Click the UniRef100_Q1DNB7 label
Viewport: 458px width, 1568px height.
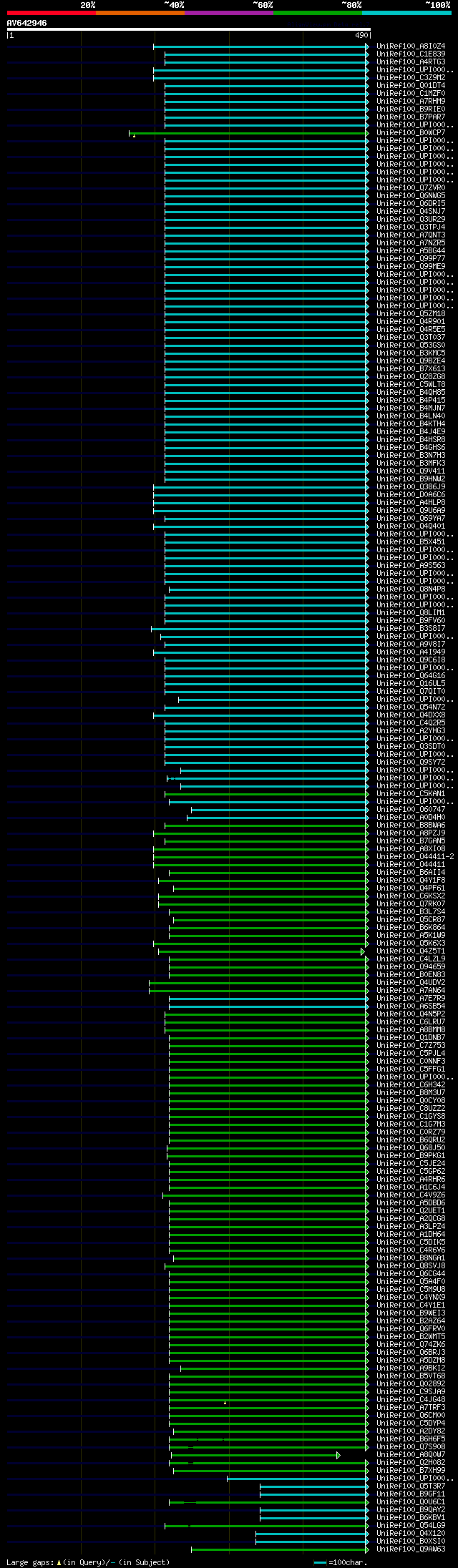pyautogui.click(x=411, y=1038)
